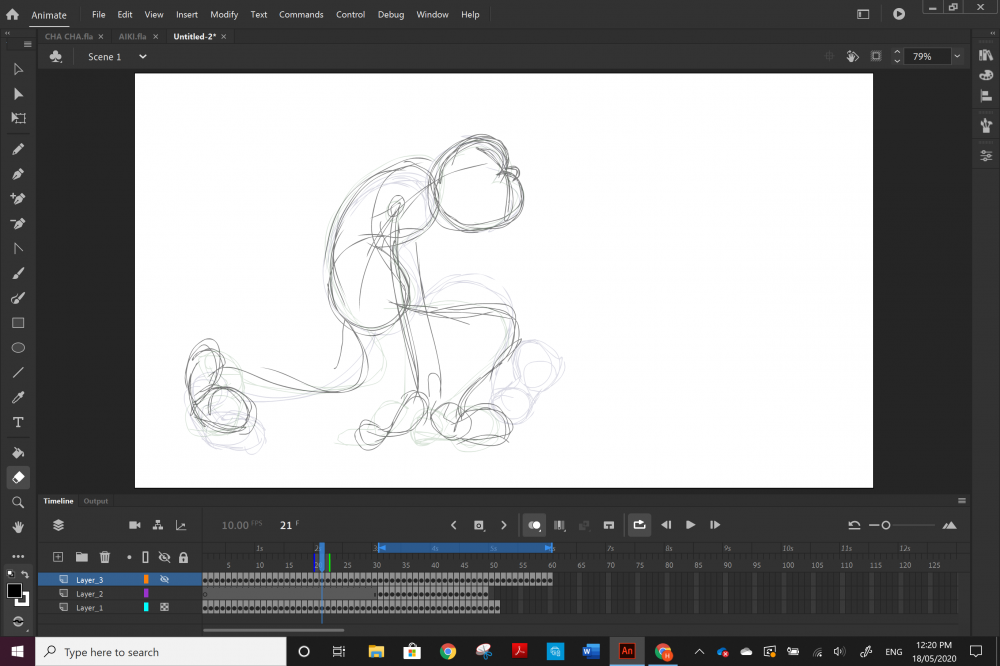Click the New Layer icon
This screenshot has width=1000, height=666.
[x=58, y=557]
